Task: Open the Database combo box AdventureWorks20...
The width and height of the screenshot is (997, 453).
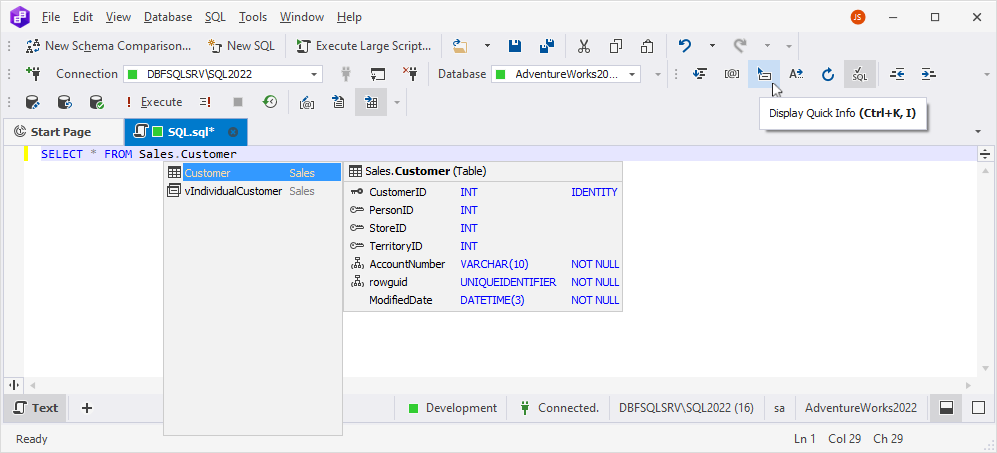Action: tap(565, 74)
